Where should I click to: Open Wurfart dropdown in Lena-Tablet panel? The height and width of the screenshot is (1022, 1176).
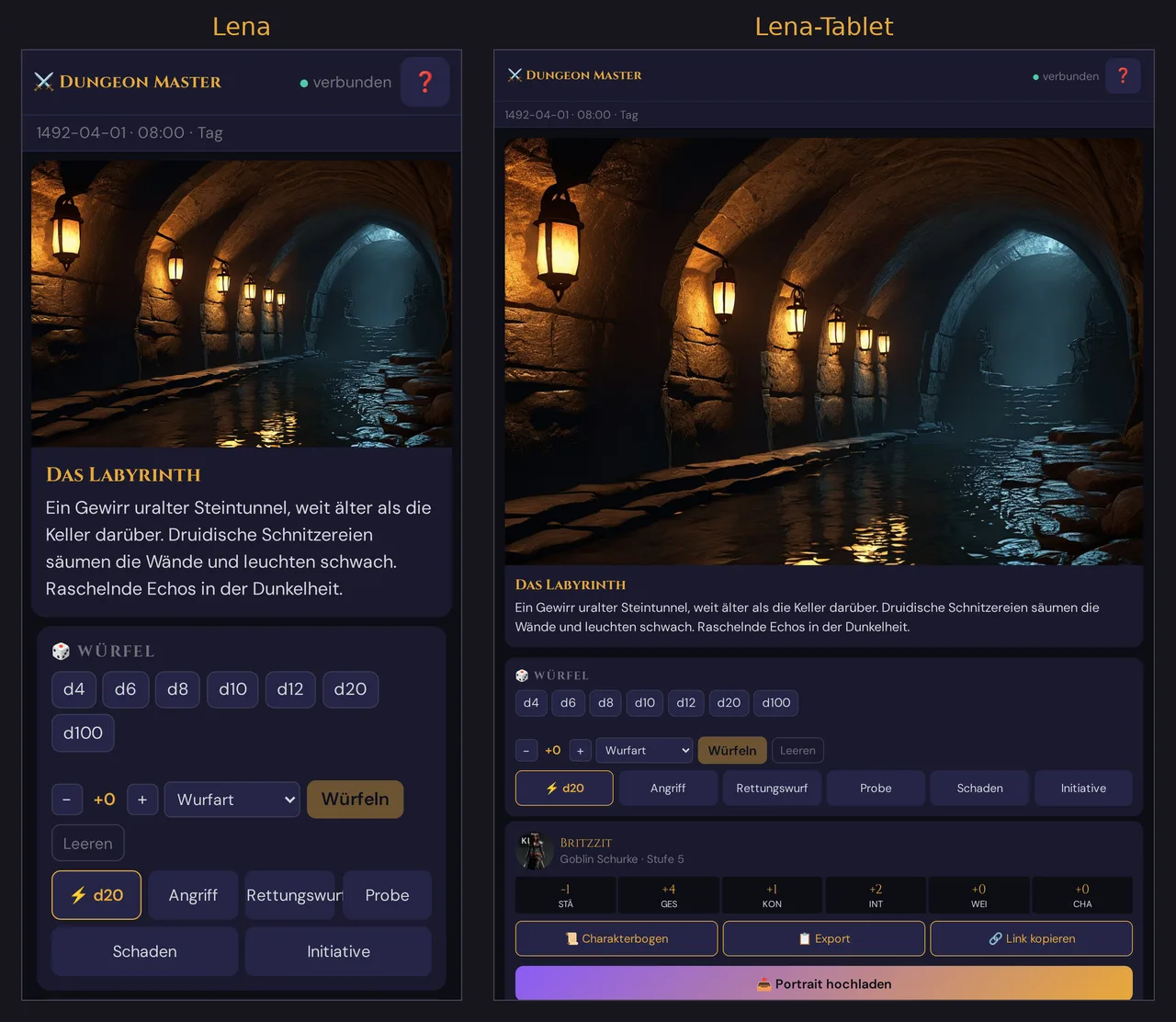[x=644, y=751]
